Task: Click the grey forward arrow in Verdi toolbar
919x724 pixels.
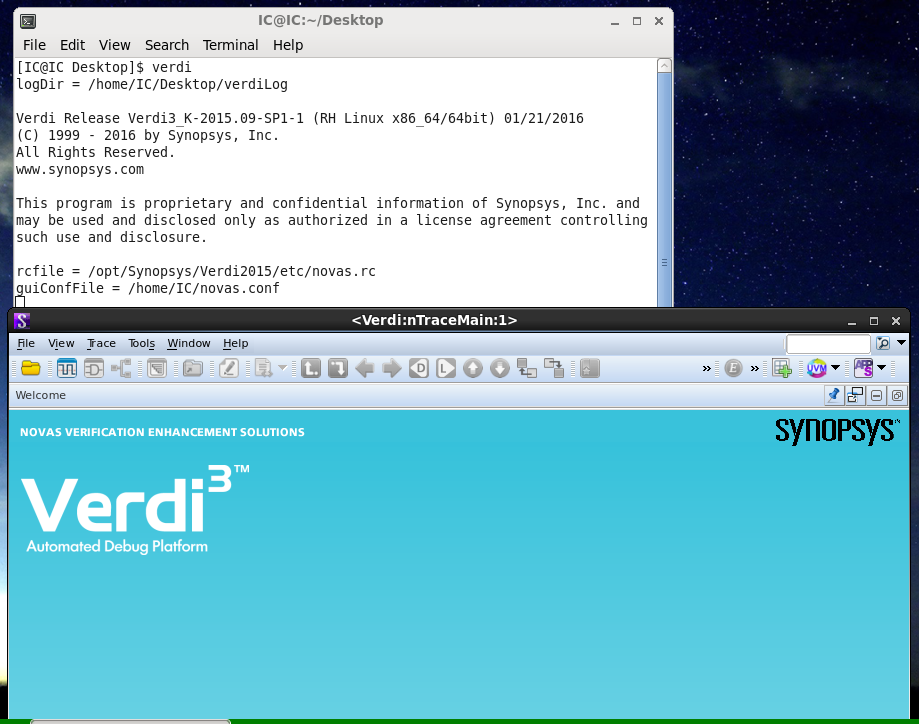Action: 392,368
